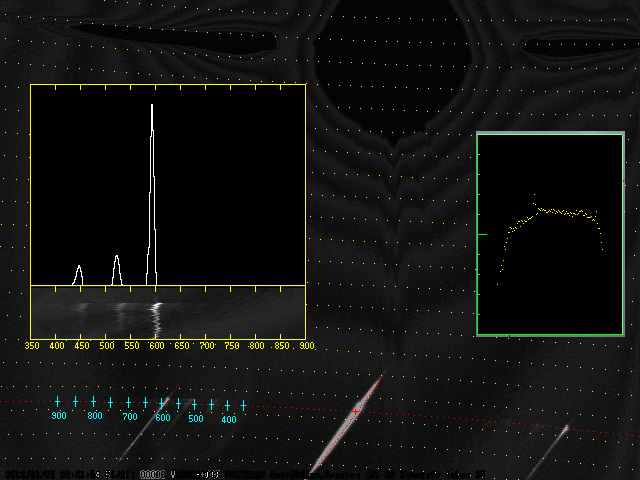Image resolution: width=640 pixels, height=480 pixels.
Task: Click the yellow axis label 750
Action: (x=232, y=346)
